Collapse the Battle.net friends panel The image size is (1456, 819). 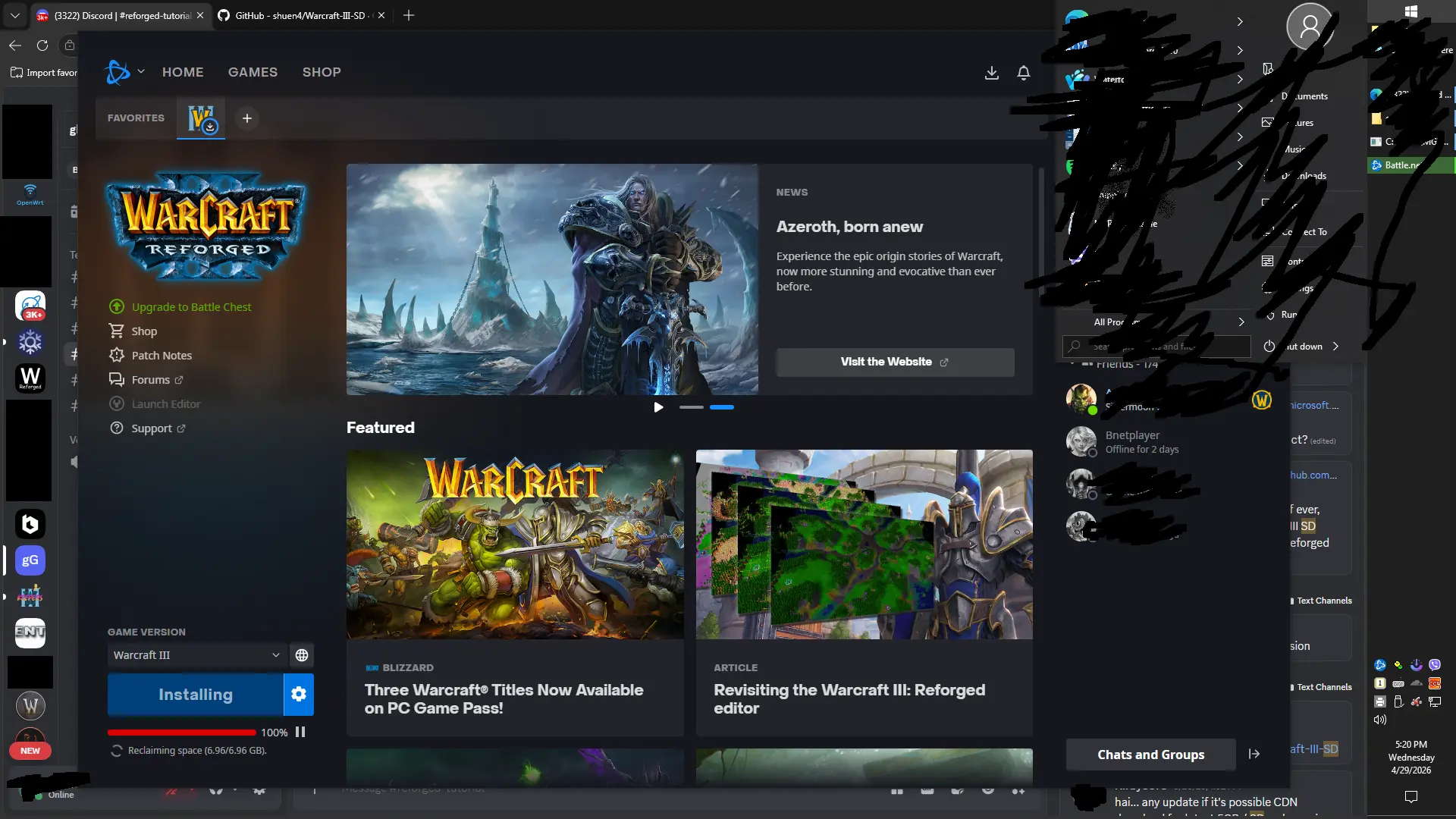click(x=1254, y=754)
